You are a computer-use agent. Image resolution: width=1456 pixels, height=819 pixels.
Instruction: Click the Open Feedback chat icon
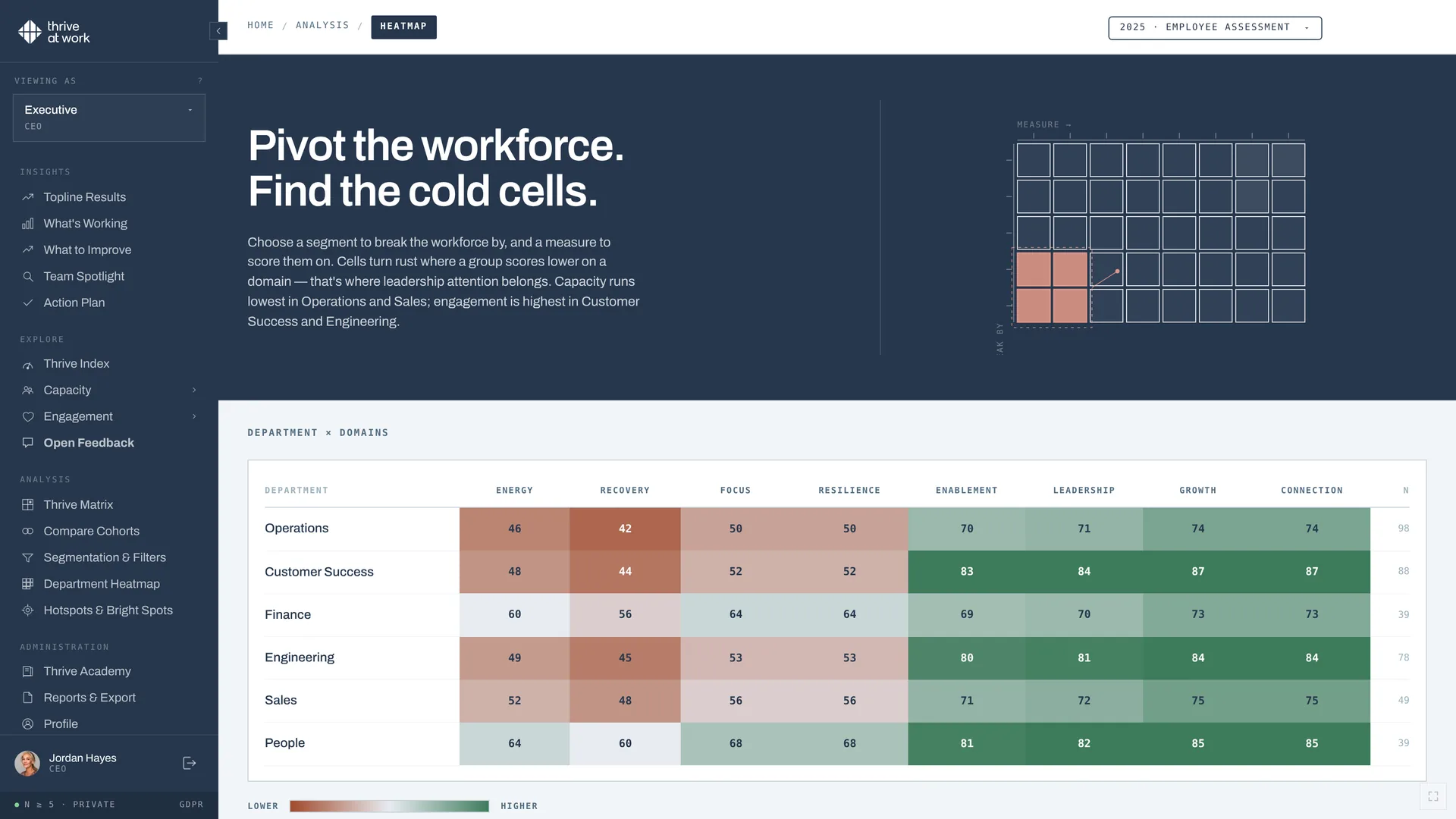(x=28, y=443)
